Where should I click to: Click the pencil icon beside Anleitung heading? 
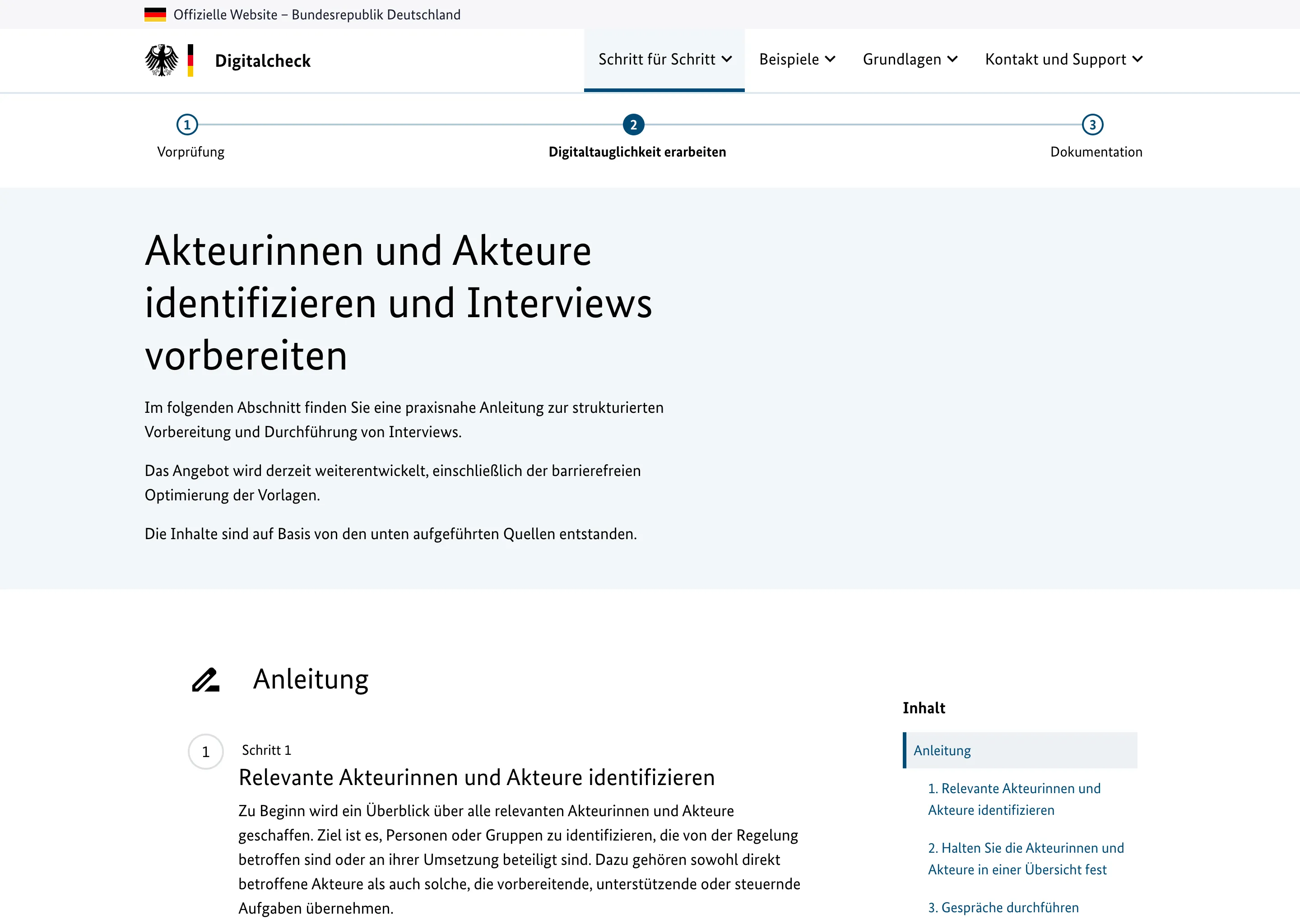205,680
